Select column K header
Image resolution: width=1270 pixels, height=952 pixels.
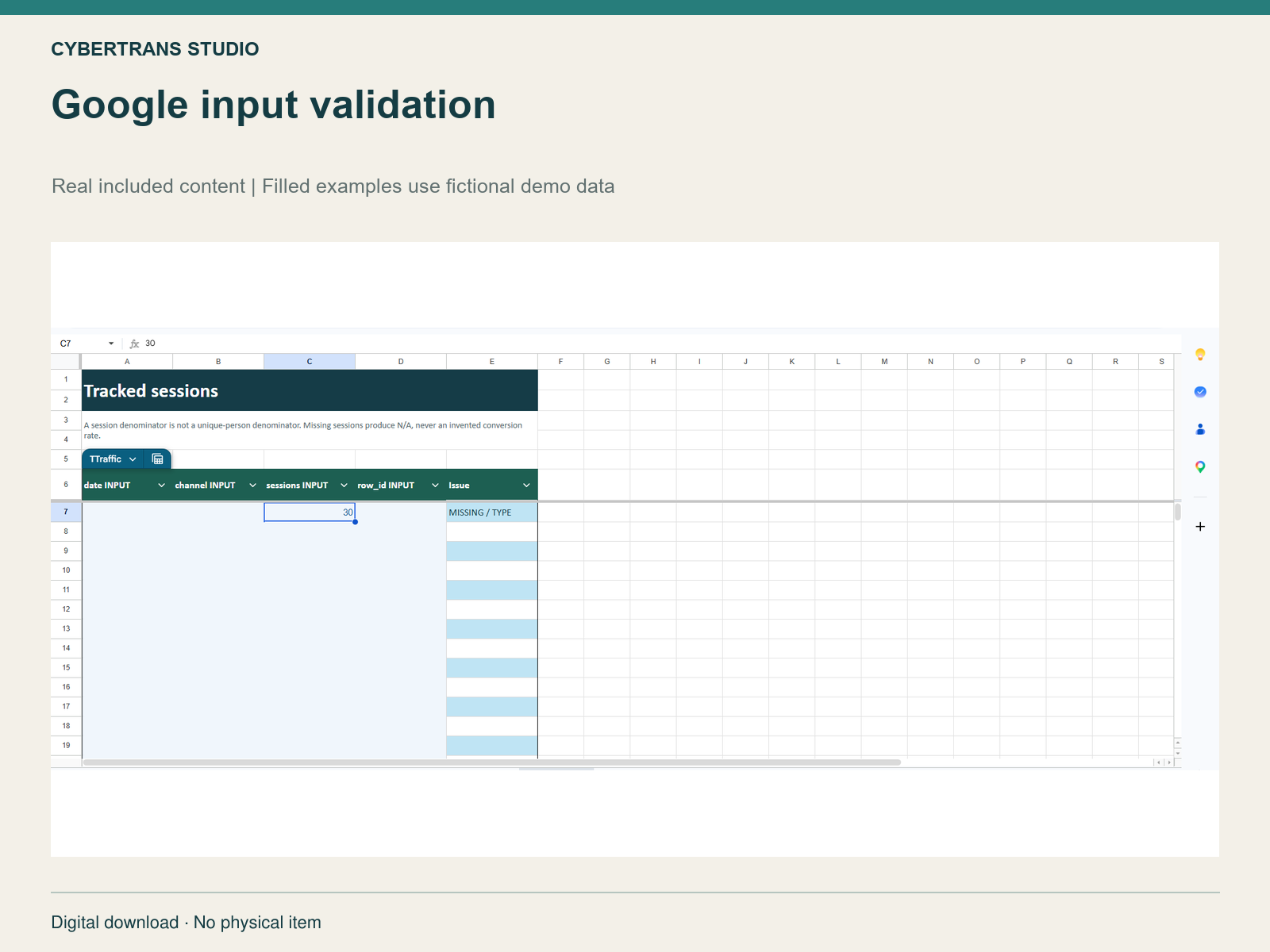[x=792, y=362]
